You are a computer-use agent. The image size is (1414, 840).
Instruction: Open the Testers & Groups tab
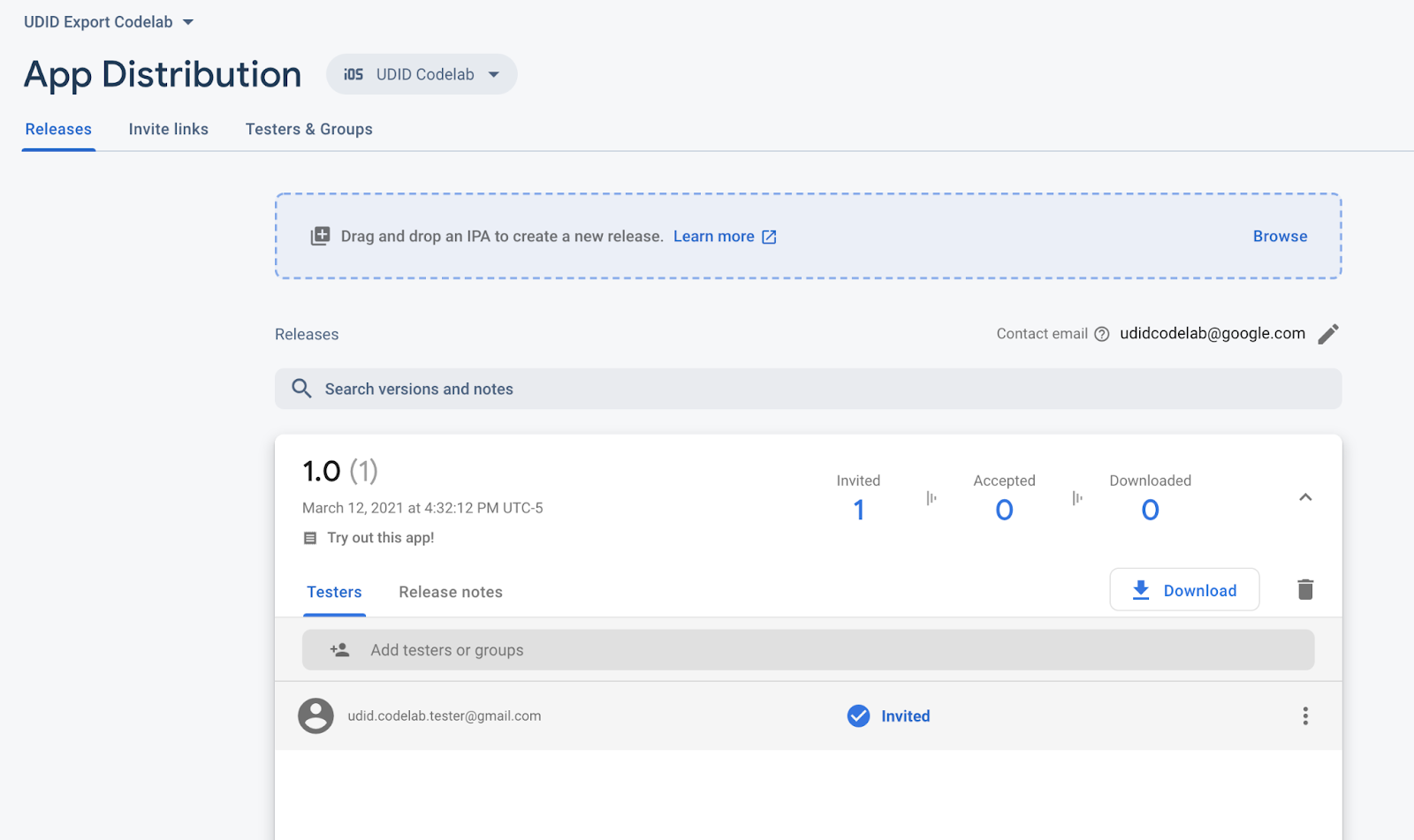coord(308,130)
